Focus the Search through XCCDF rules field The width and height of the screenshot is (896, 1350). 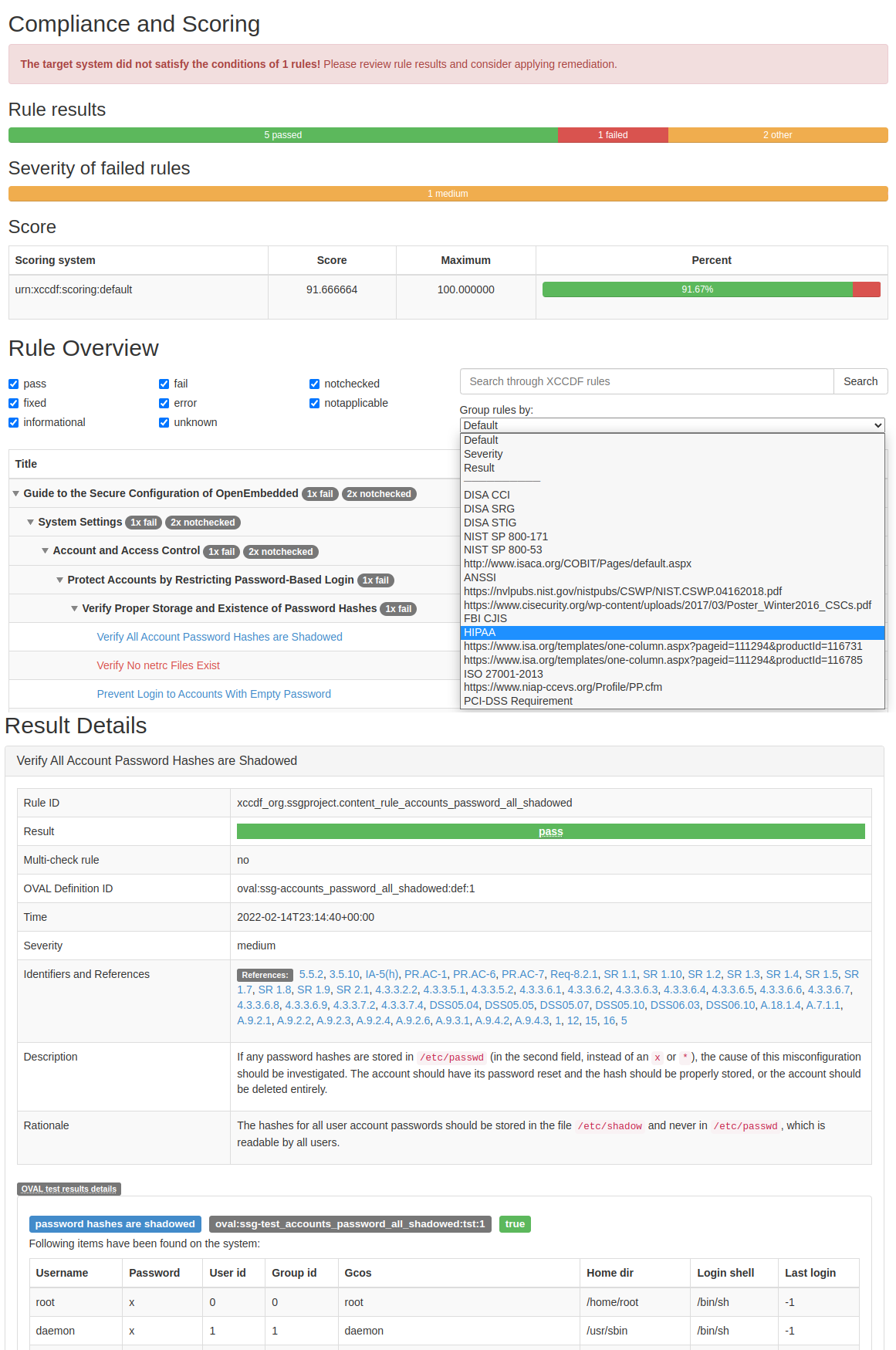(x=646, y=382)
